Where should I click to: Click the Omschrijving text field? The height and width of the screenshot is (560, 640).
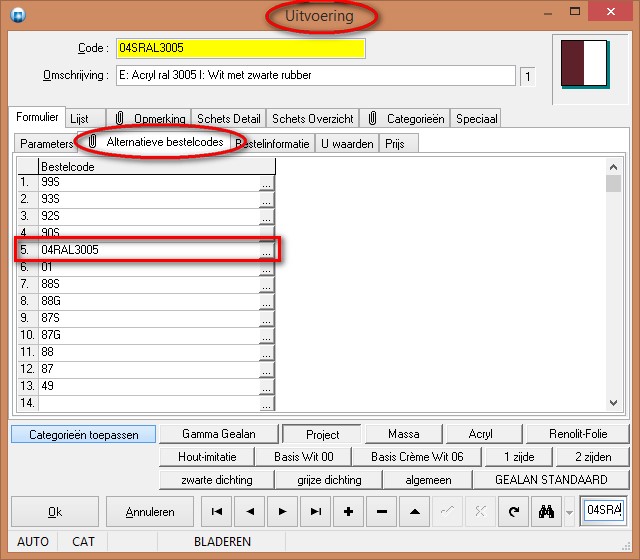coord(316,75)
